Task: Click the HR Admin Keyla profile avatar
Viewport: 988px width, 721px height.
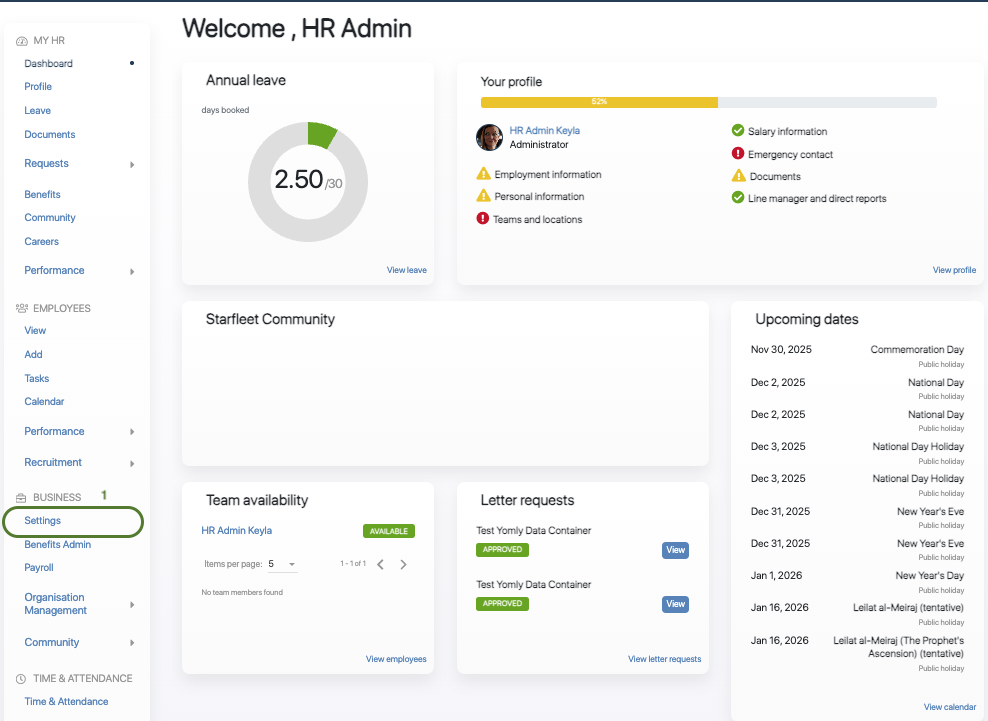Action: [x=489, y=137]
